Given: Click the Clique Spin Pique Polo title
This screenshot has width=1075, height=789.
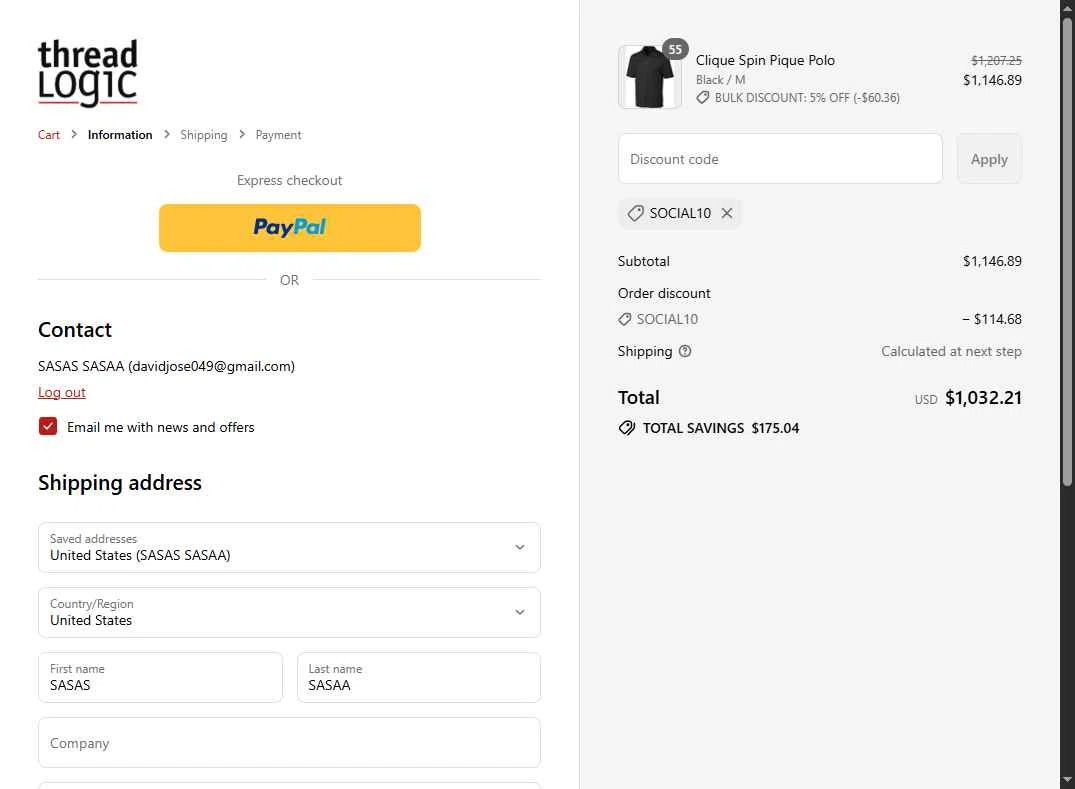Looking at the screenshot, I should tap(765, 60).
